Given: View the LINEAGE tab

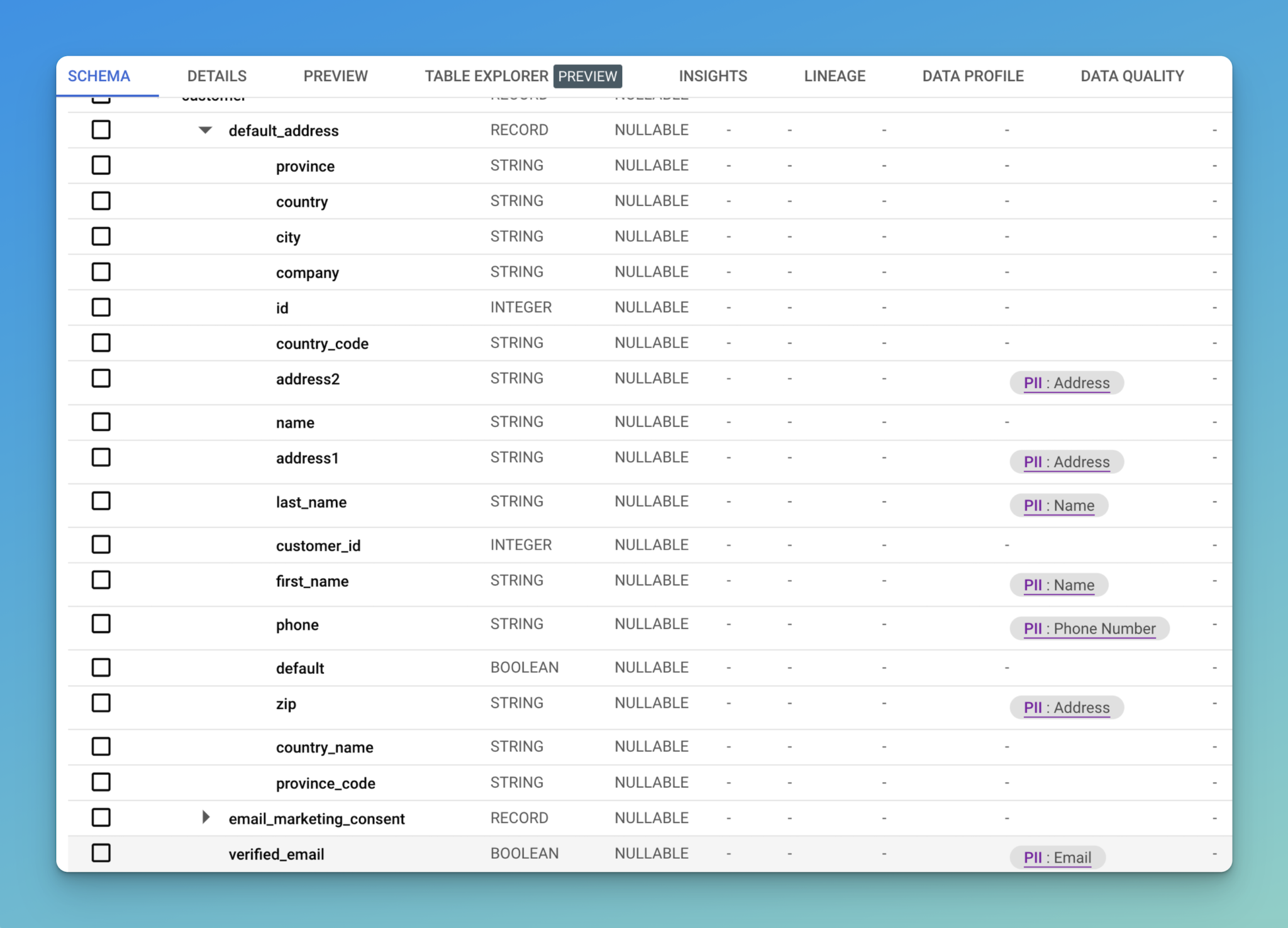Looking at the screenshot, I should 834,75.
